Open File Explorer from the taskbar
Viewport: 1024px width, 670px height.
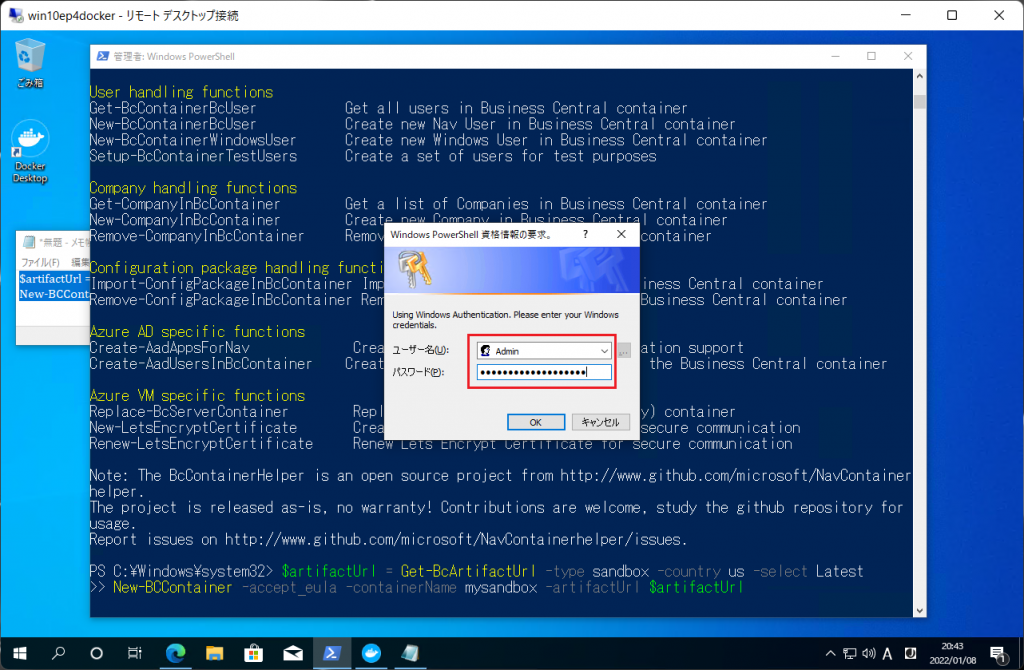[x=215, y=653]
